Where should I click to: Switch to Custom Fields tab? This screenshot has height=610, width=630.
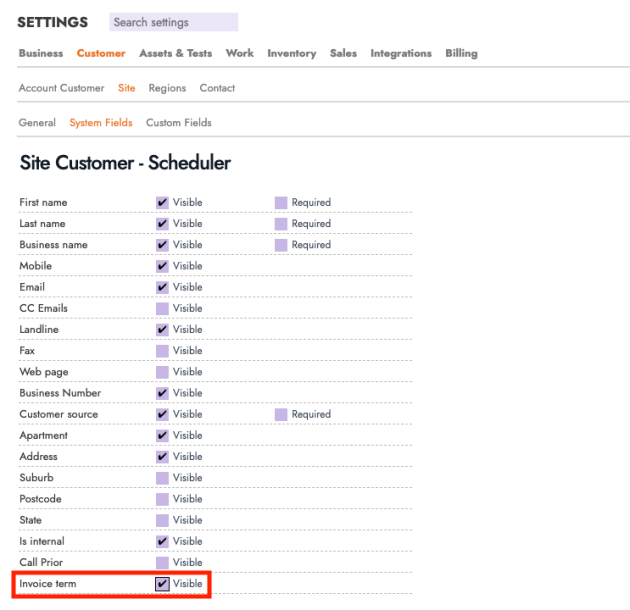[178, 123]
